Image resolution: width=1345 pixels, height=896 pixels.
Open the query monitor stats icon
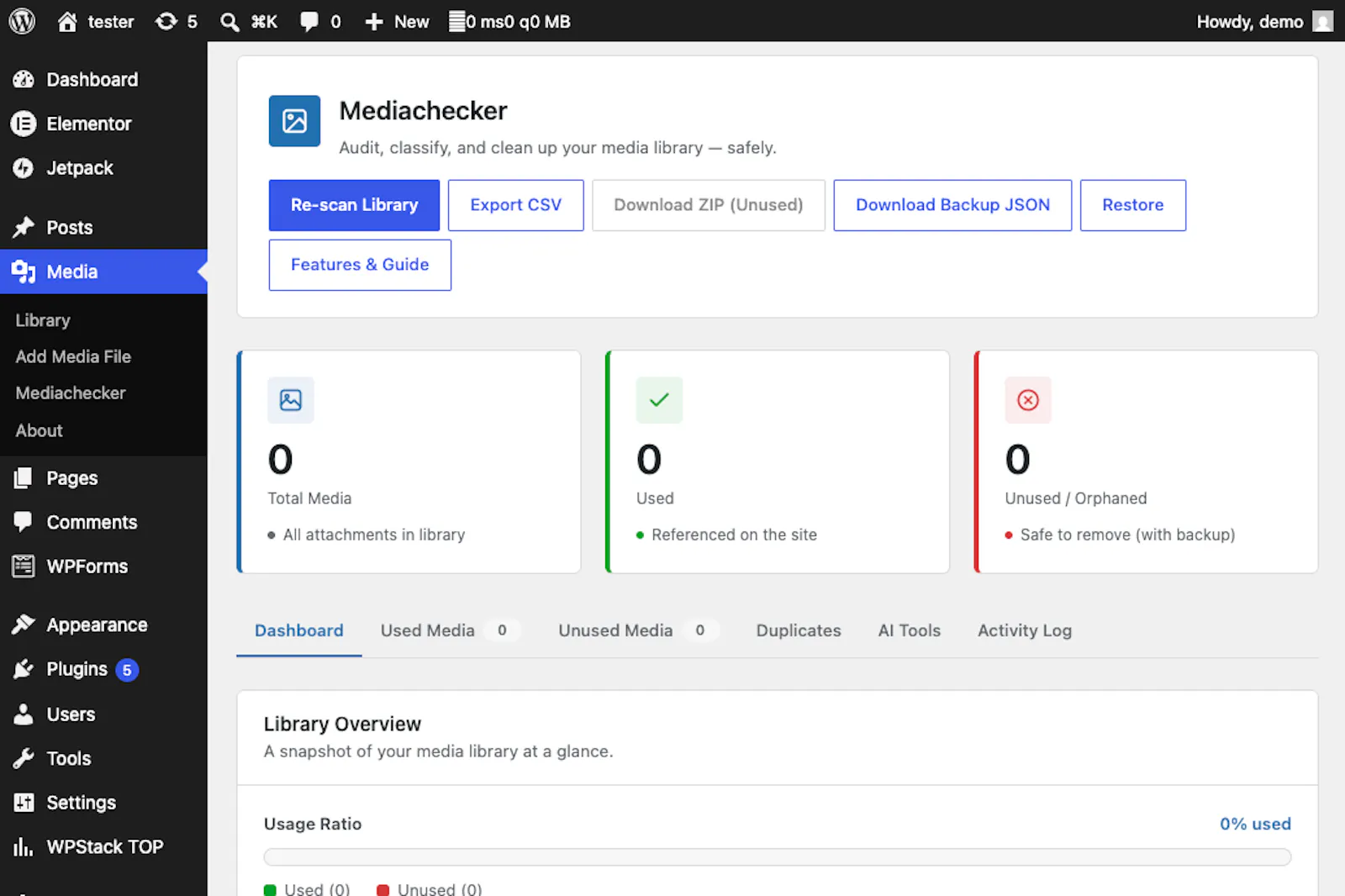coord(456,21)
